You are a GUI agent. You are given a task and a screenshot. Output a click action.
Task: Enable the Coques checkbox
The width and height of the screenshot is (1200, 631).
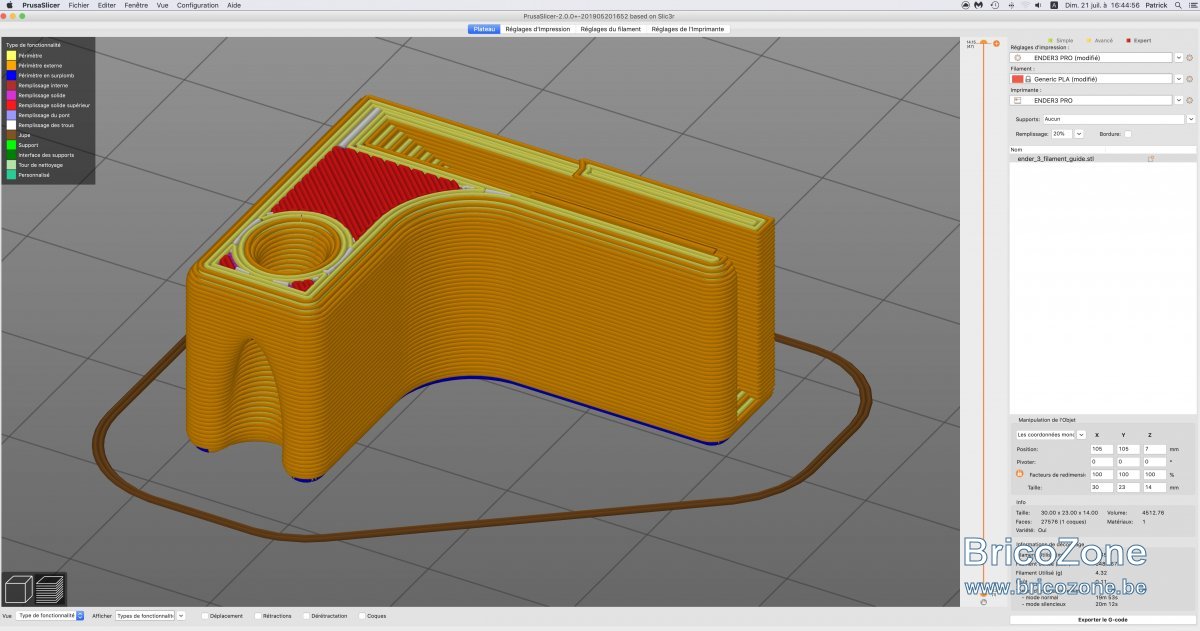point(361,616)
